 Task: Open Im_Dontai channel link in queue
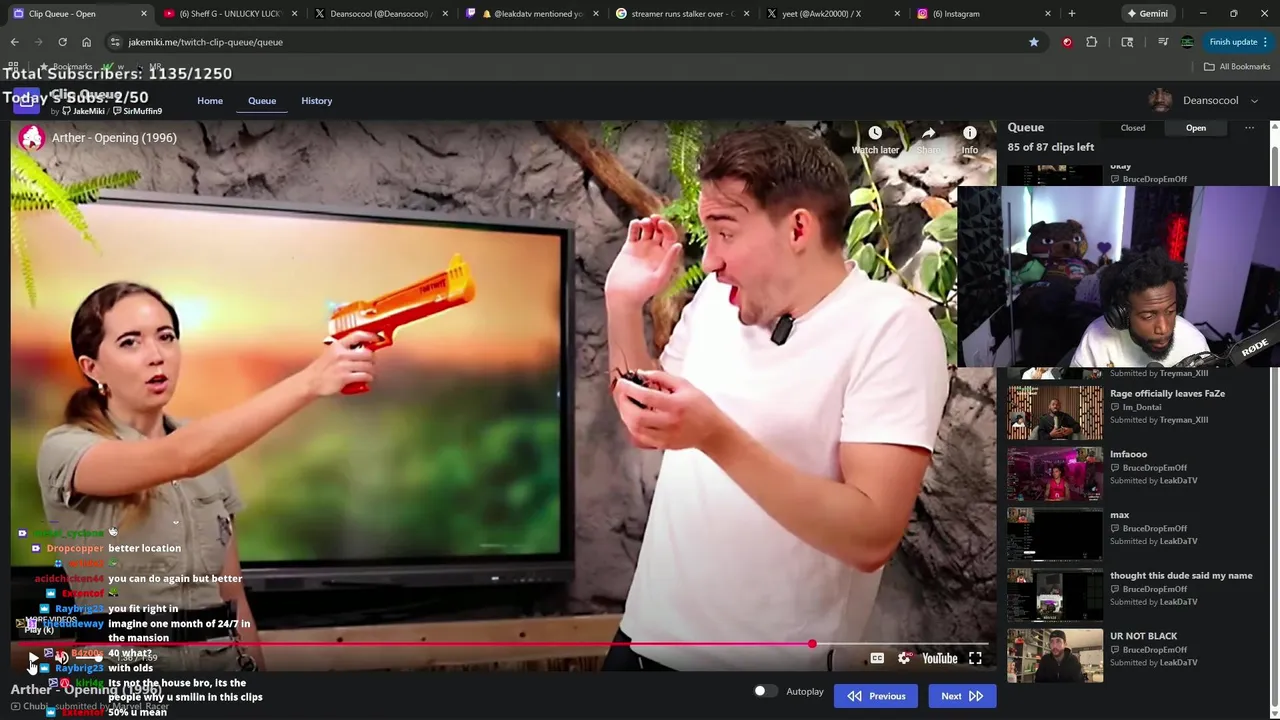tap(1142, 407)
